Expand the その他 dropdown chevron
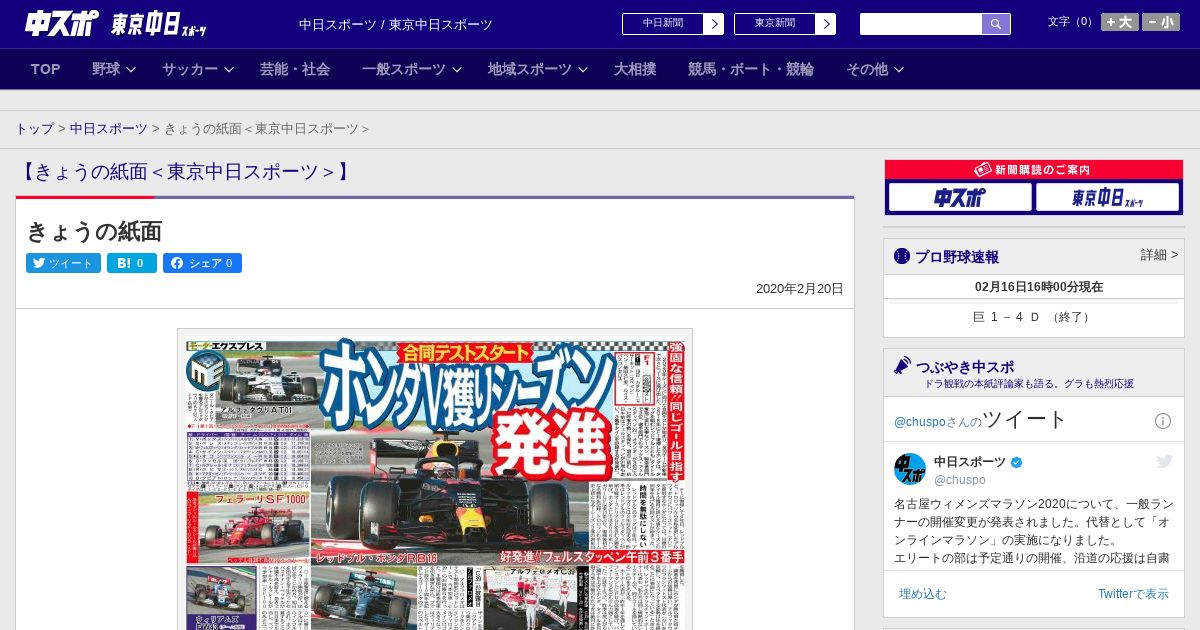 [899, 69]
